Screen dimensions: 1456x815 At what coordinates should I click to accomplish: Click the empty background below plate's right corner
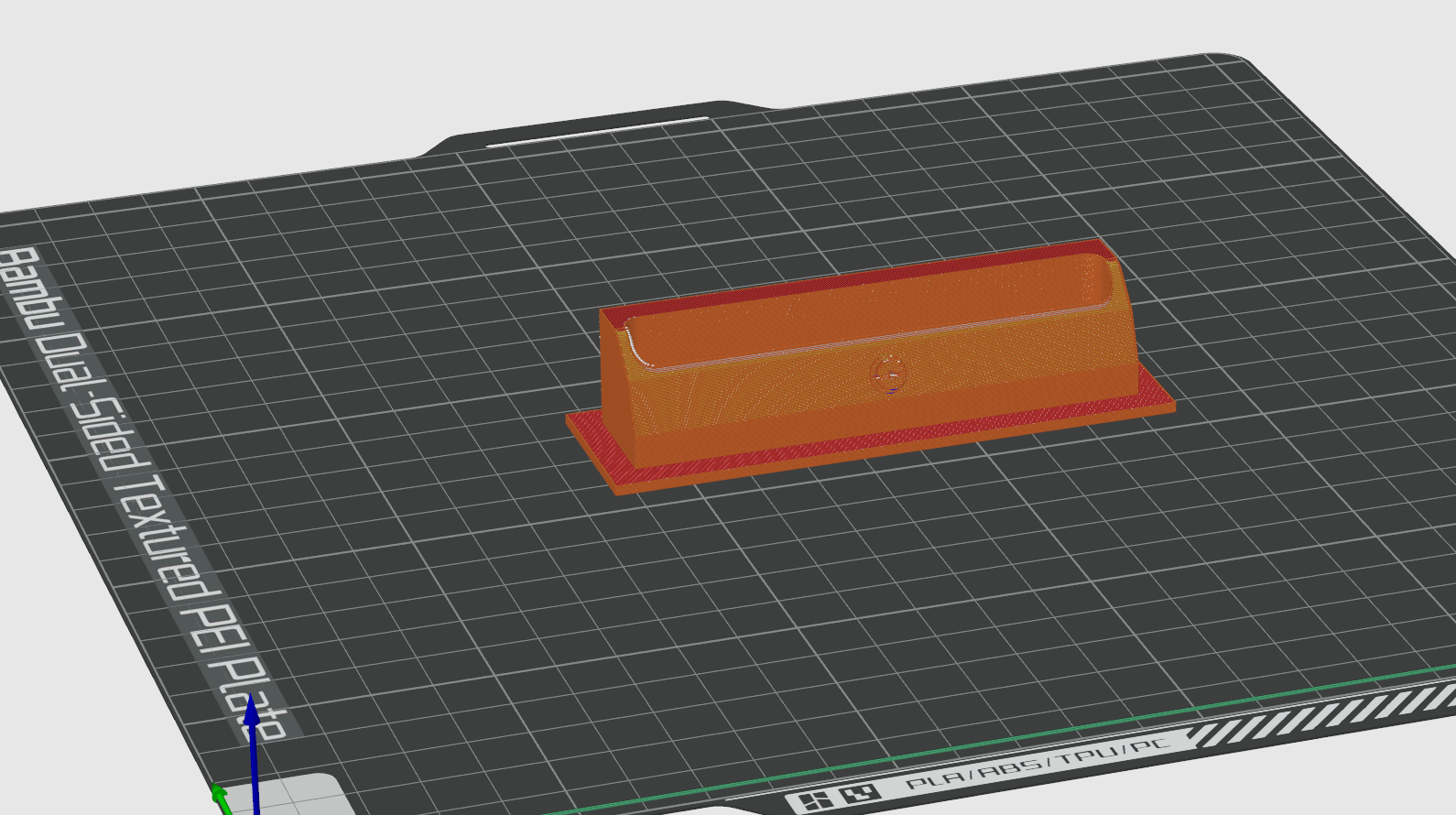point(1355,778)
